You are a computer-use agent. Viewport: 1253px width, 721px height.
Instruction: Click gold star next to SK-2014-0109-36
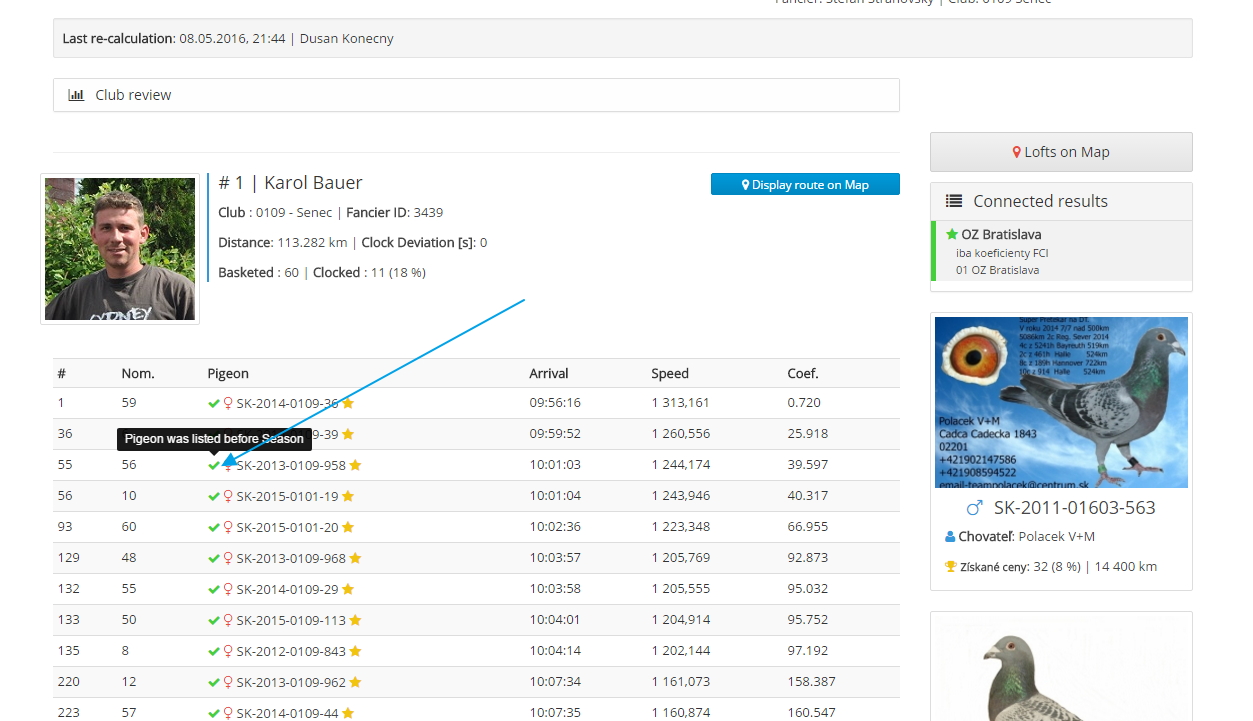click(x=348, y=403)
